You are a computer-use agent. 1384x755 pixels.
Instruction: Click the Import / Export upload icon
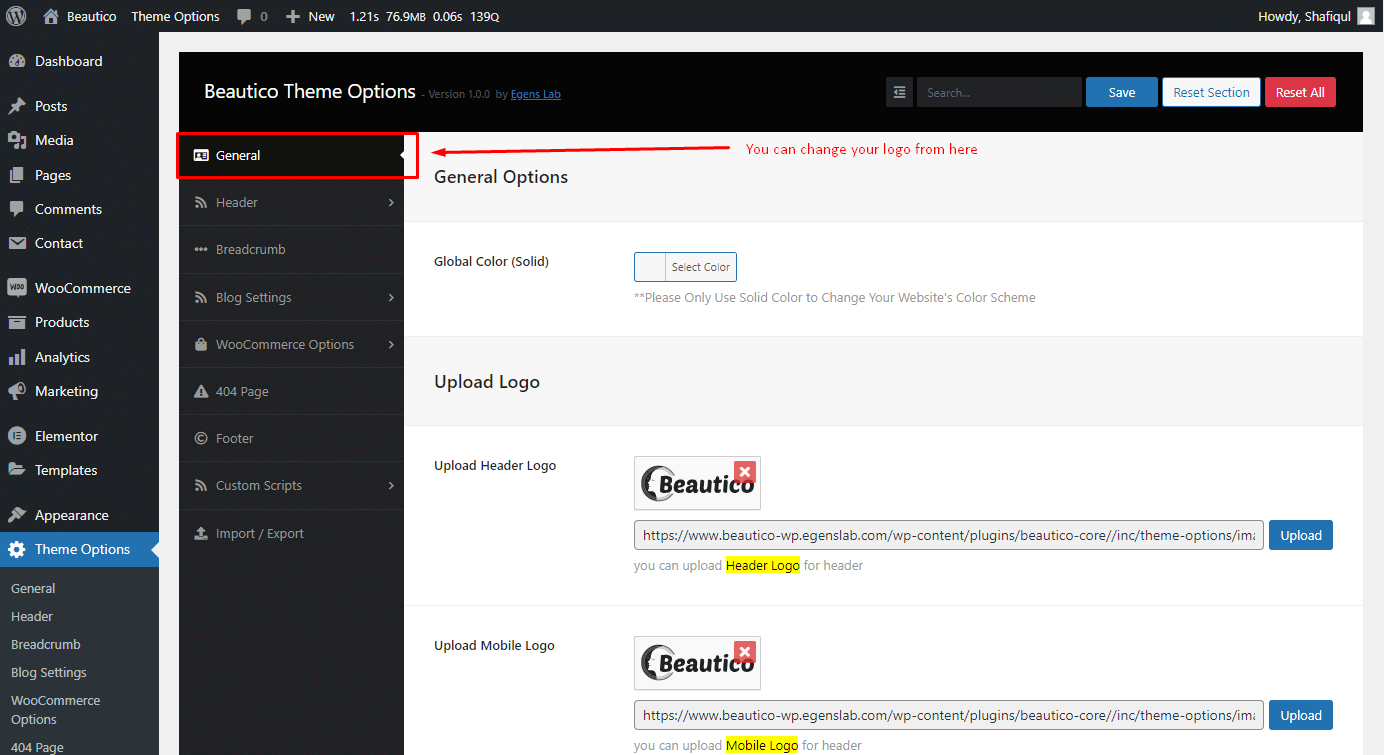[x=201, y=534]
